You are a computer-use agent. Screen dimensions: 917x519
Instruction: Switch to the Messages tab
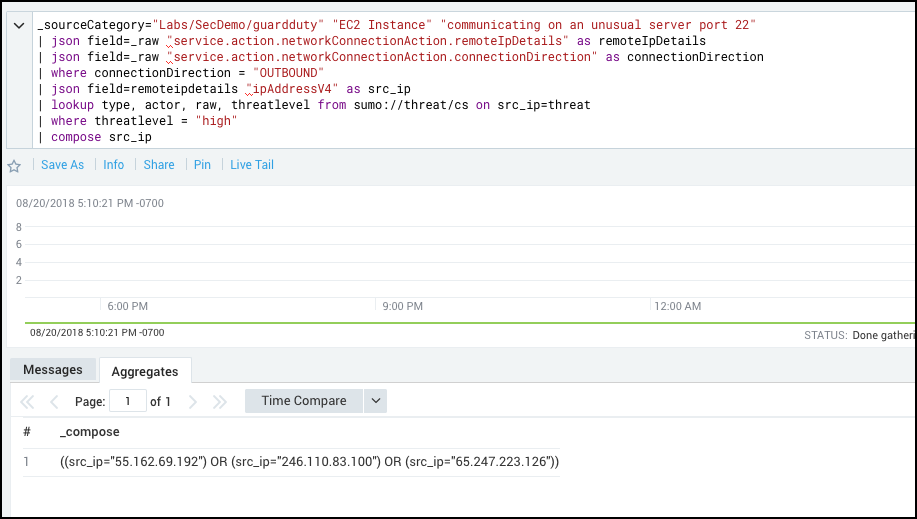53,370
